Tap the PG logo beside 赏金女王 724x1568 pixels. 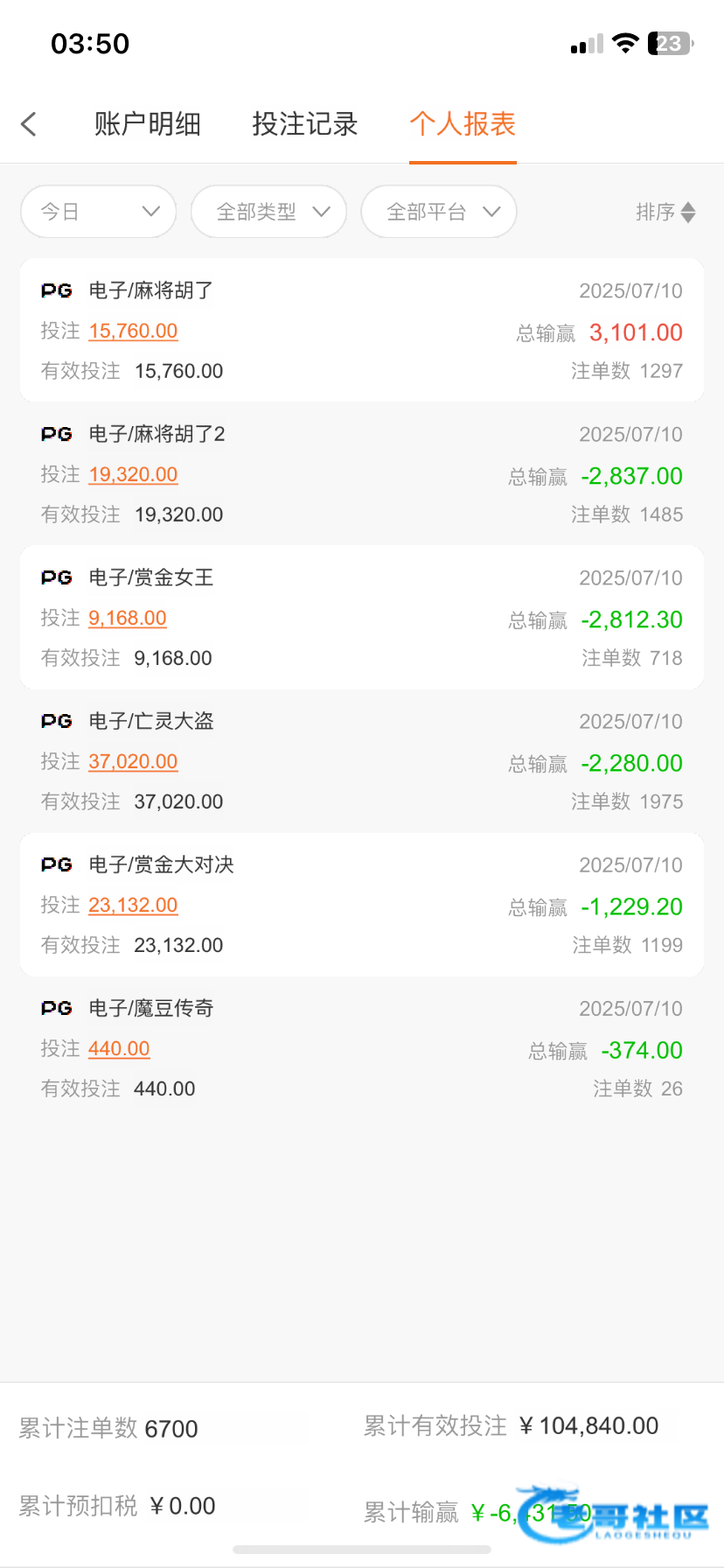click(57, 577)
